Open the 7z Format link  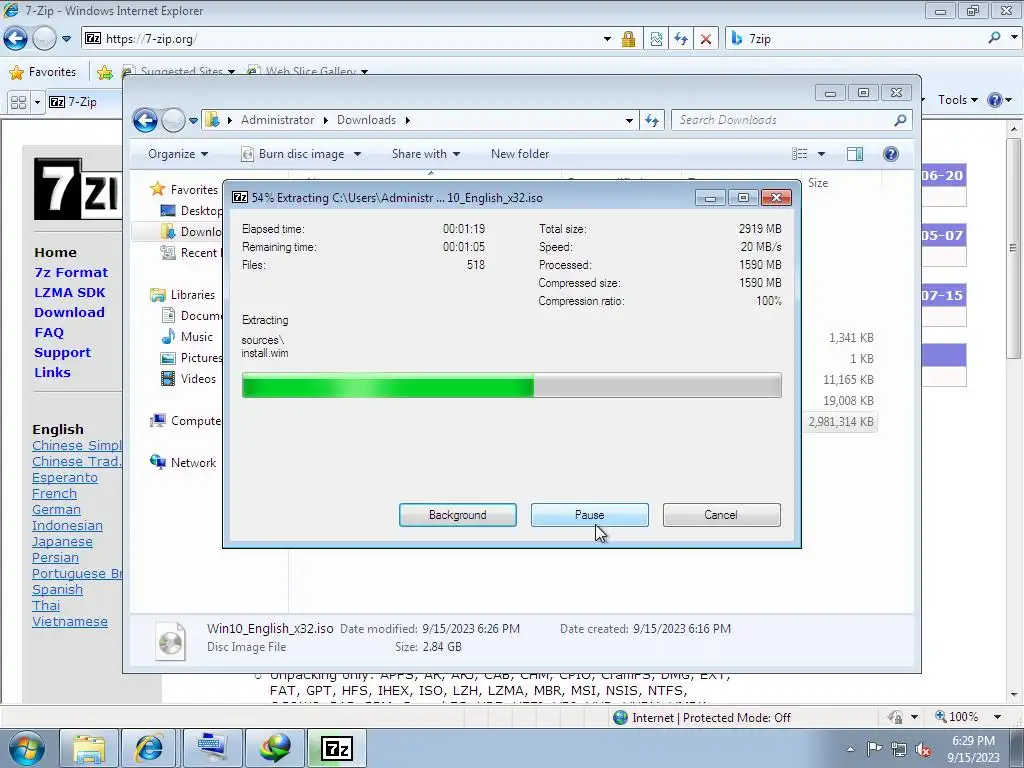click(x=71, y=272)
